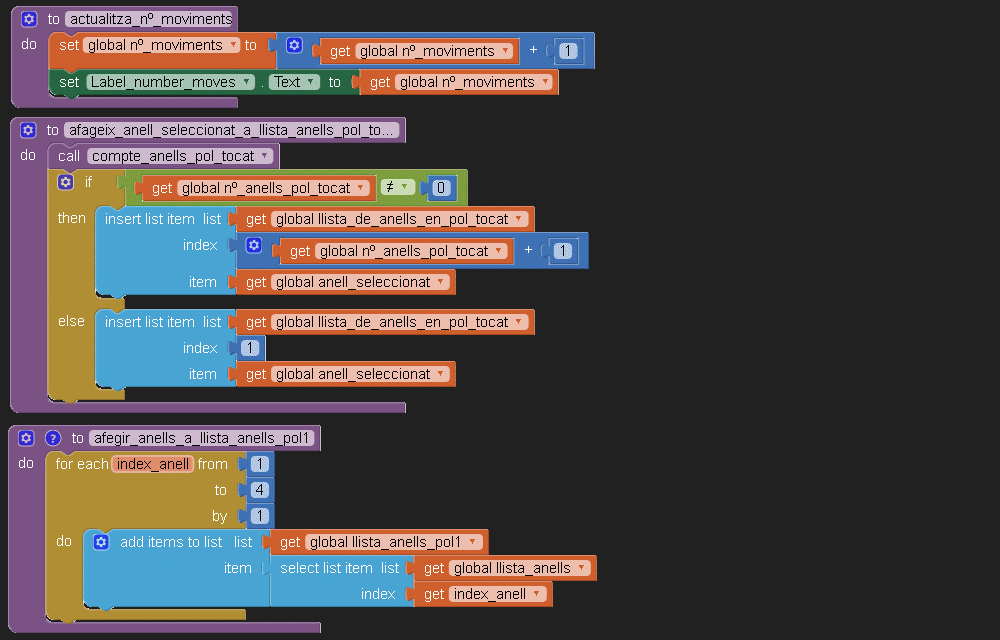Click the number 4 in the for each loop
This screenshot has width=1000, height=640.
[x=259, y=490]
